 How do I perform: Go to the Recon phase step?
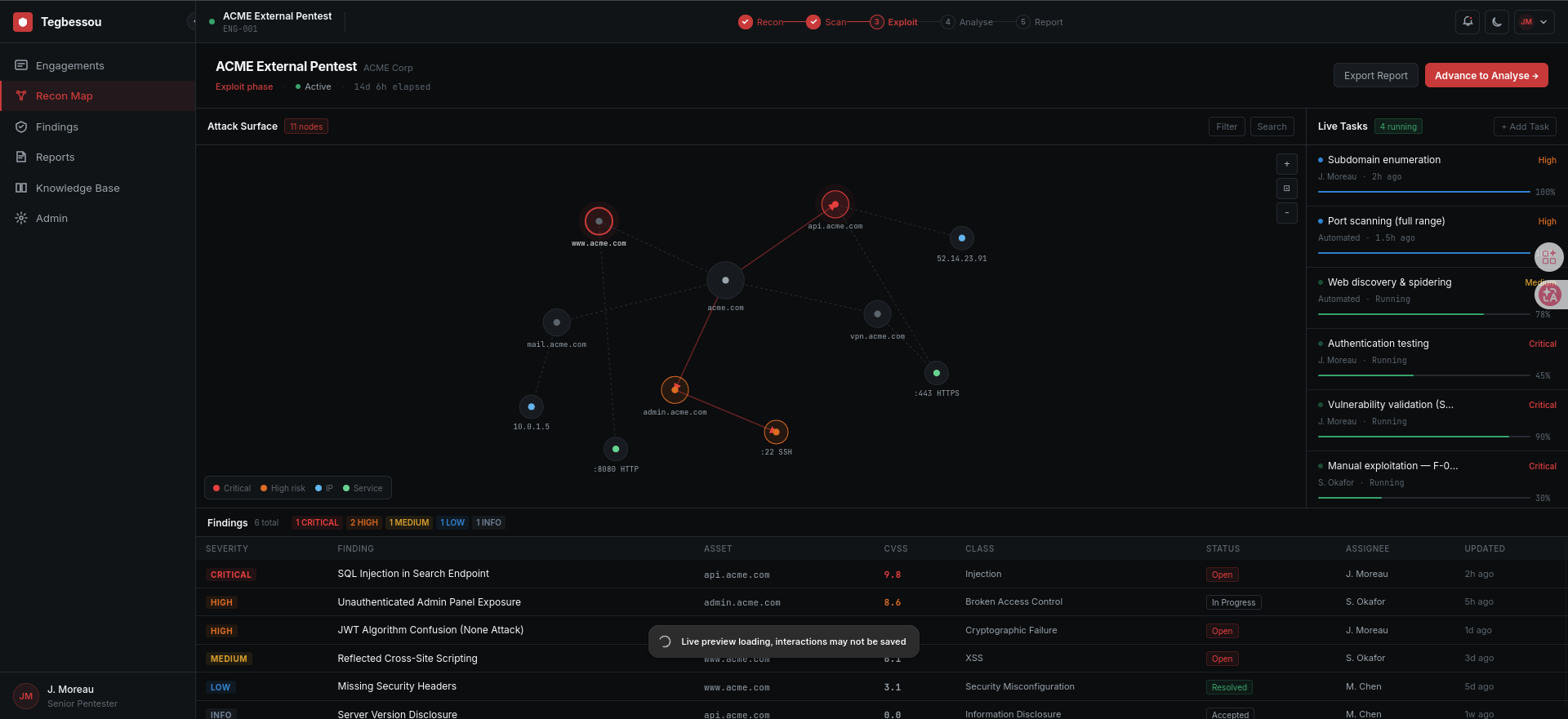tap(761, 22)
